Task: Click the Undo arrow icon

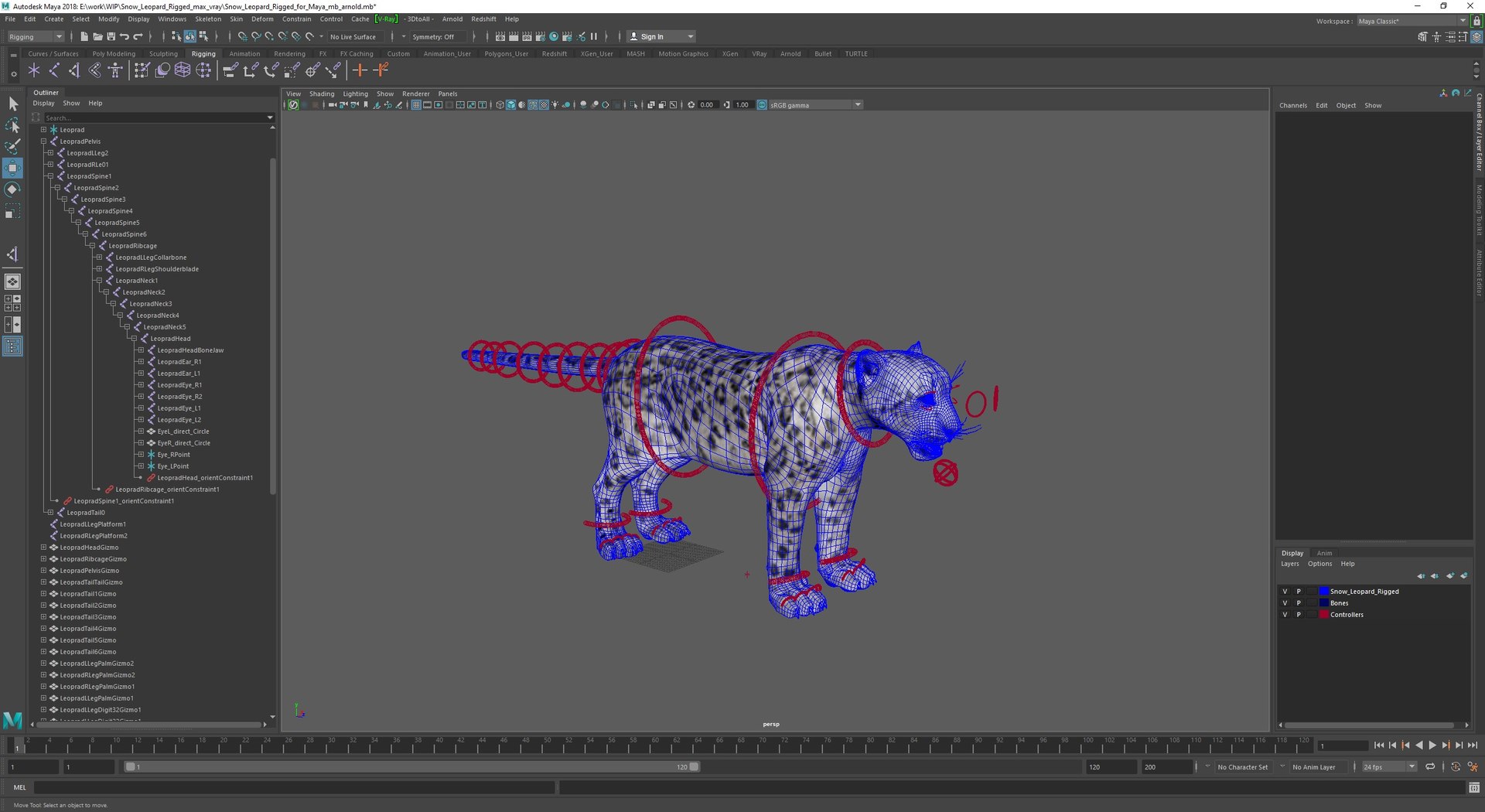Action: (x=125, y=36)
